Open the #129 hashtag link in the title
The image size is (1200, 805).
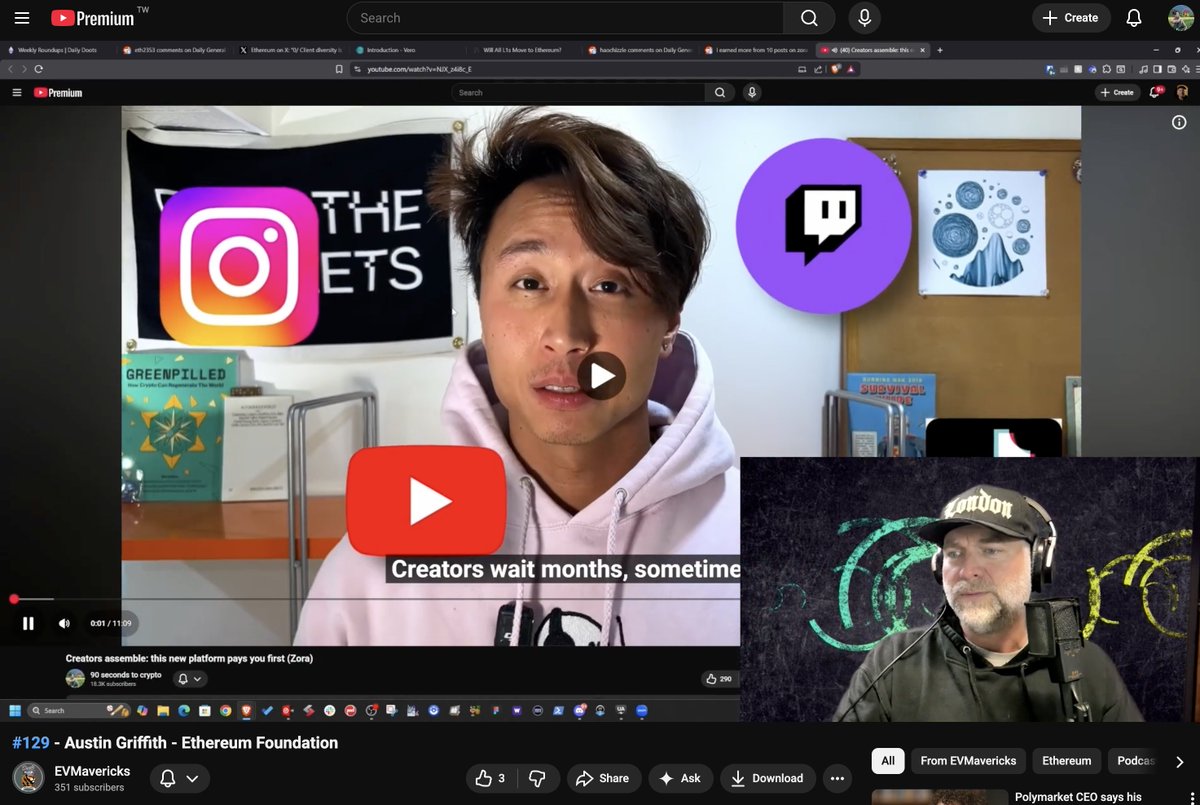tap(31, 743)
